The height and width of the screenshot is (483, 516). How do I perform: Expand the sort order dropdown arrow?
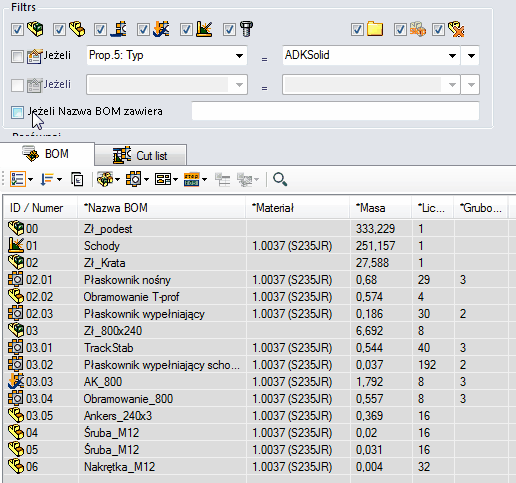pos(59,180)
